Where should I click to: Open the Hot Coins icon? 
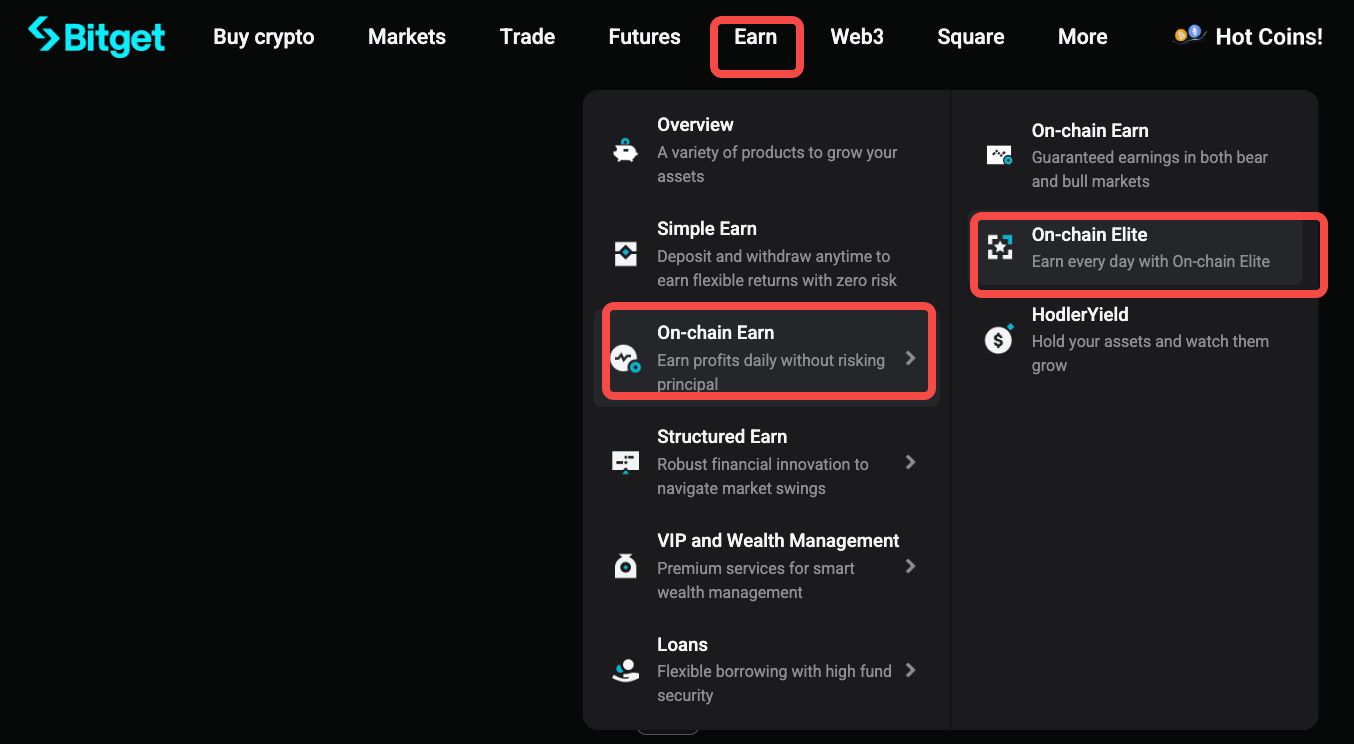coord(1189,36)
